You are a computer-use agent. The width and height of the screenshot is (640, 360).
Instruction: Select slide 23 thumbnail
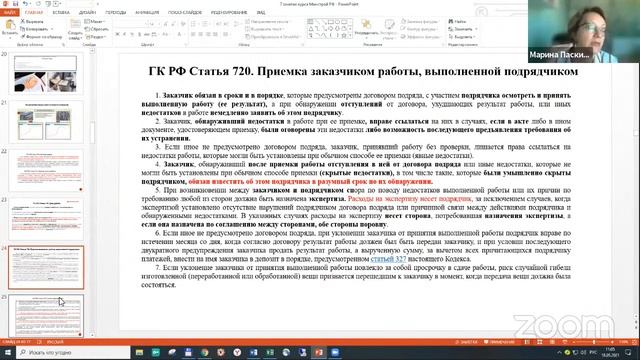pos(46,219)
